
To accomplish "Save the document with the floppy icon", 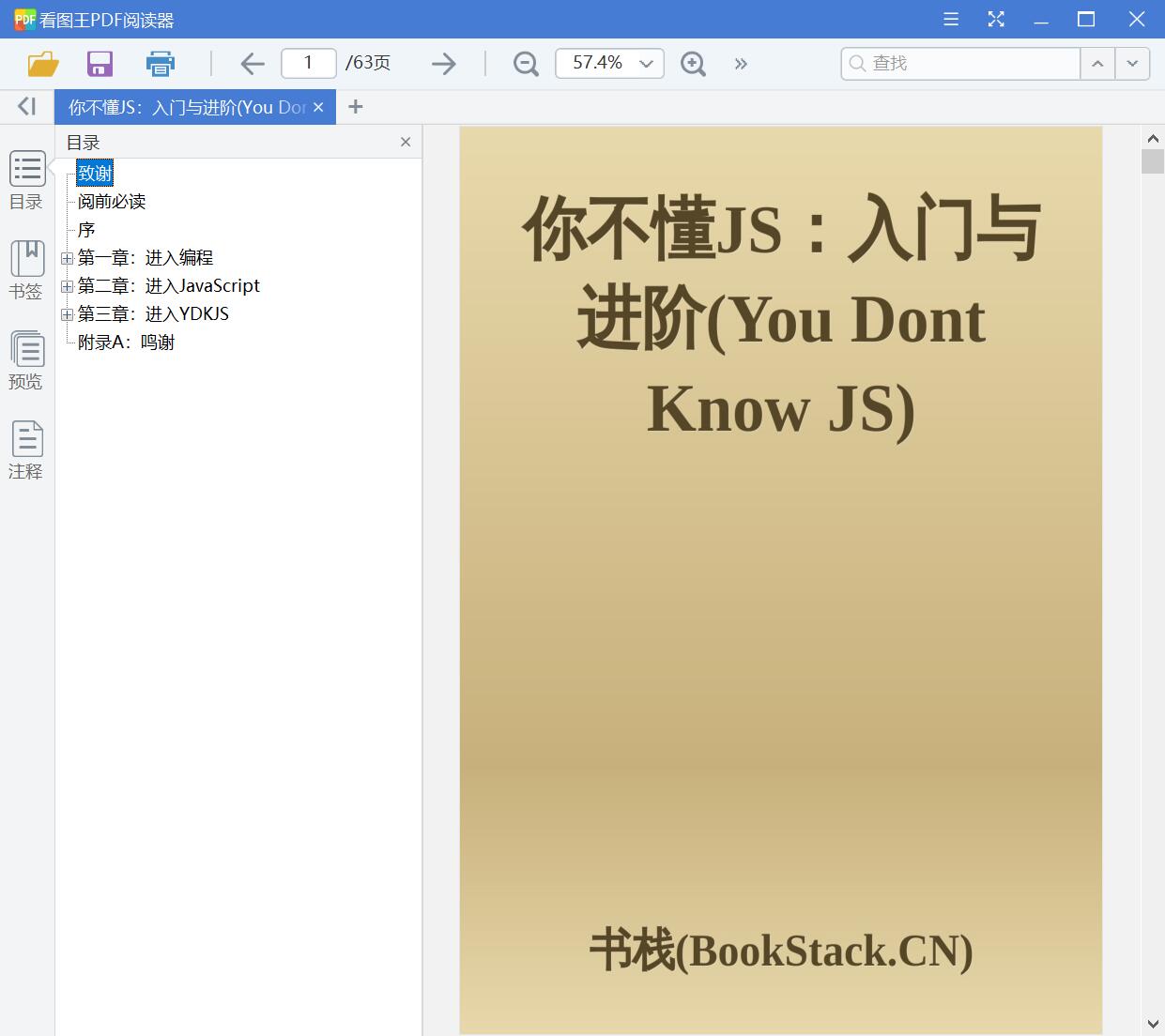I will click(x=100, y=64).
